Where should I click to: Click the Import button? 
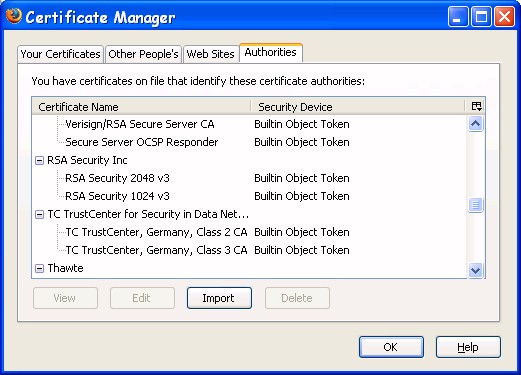point(219,298)
